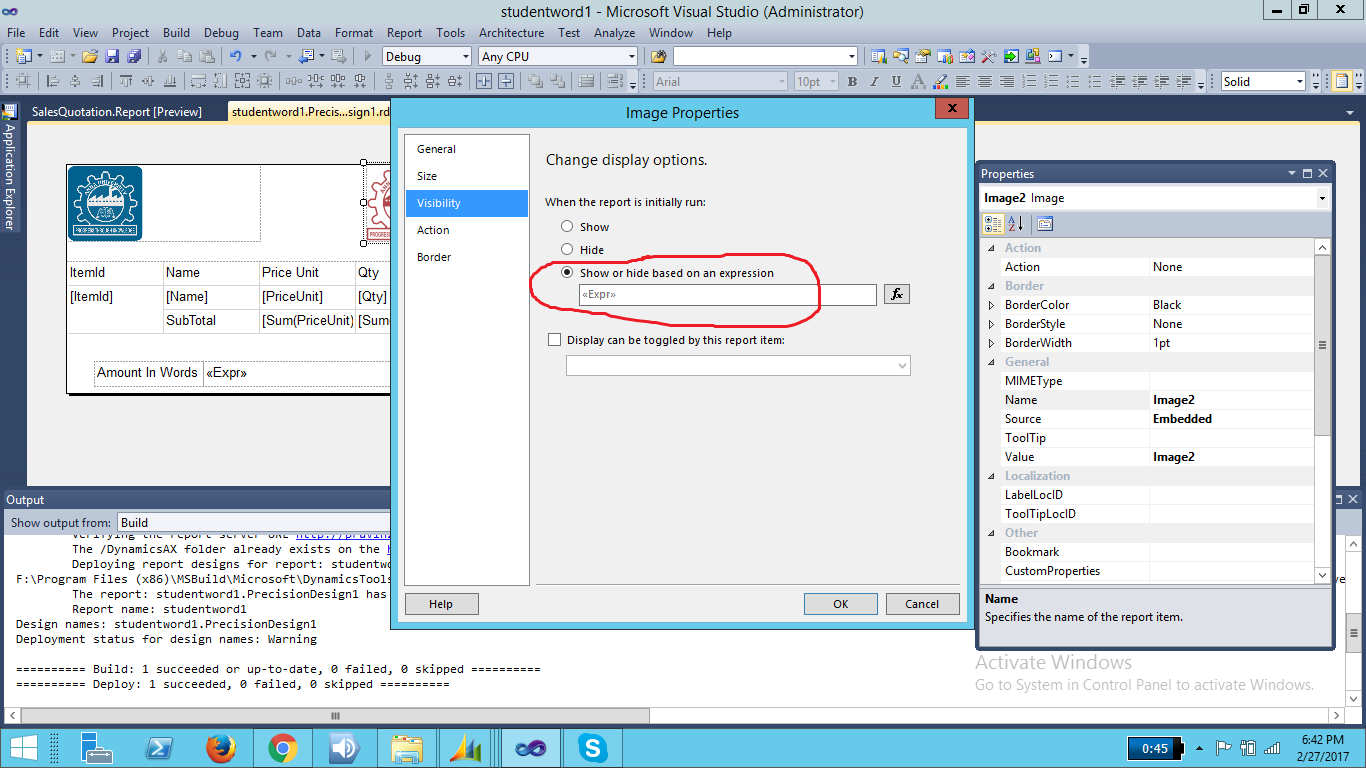The height and width of the screenshot is (768, 1366).
Task: Start debugging with the green play arrow
Action: pyautogui.click(x=366, y=56)
